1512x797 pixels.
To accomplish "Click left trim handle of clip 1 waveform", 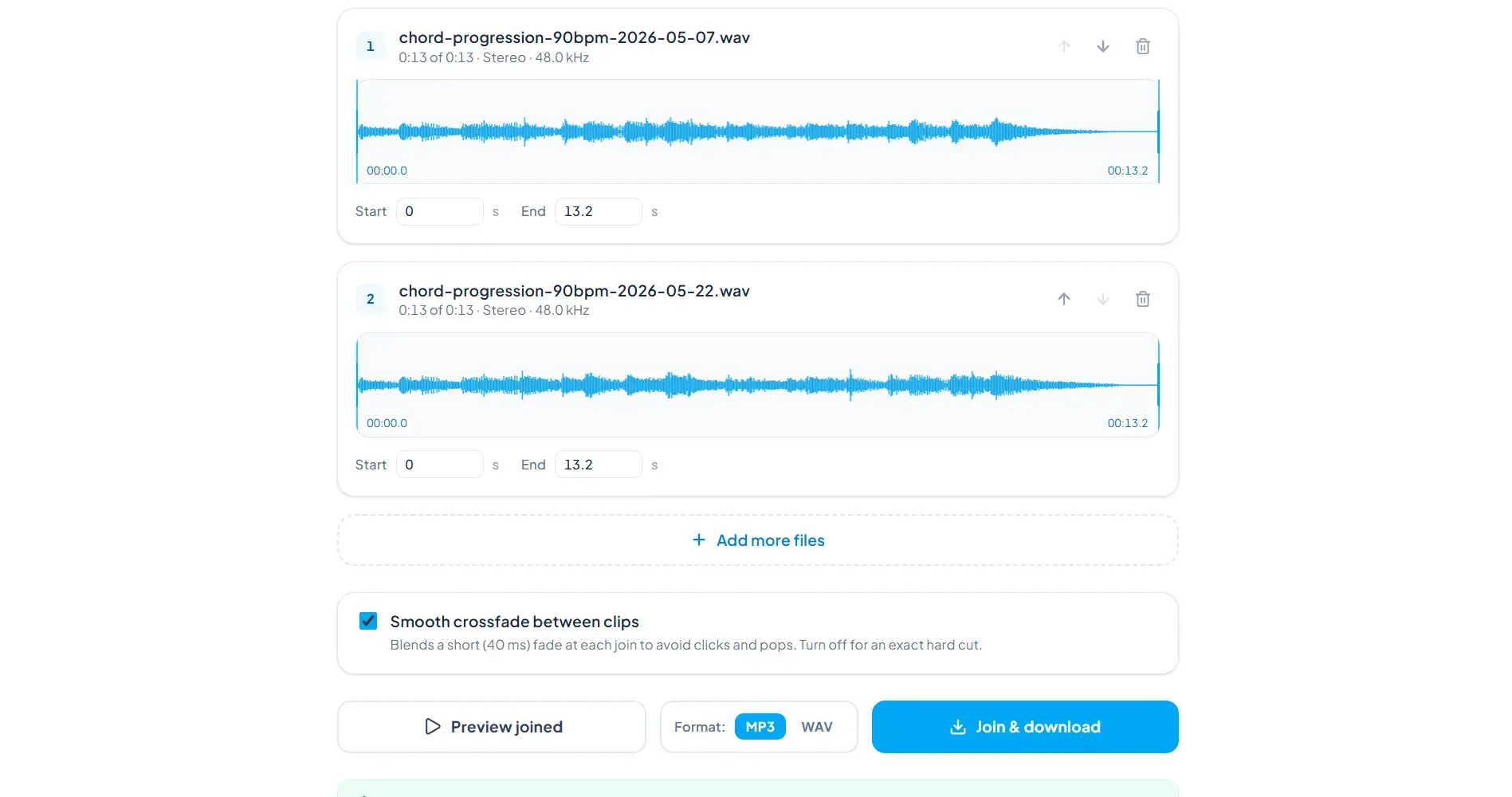I will [357, 132].
